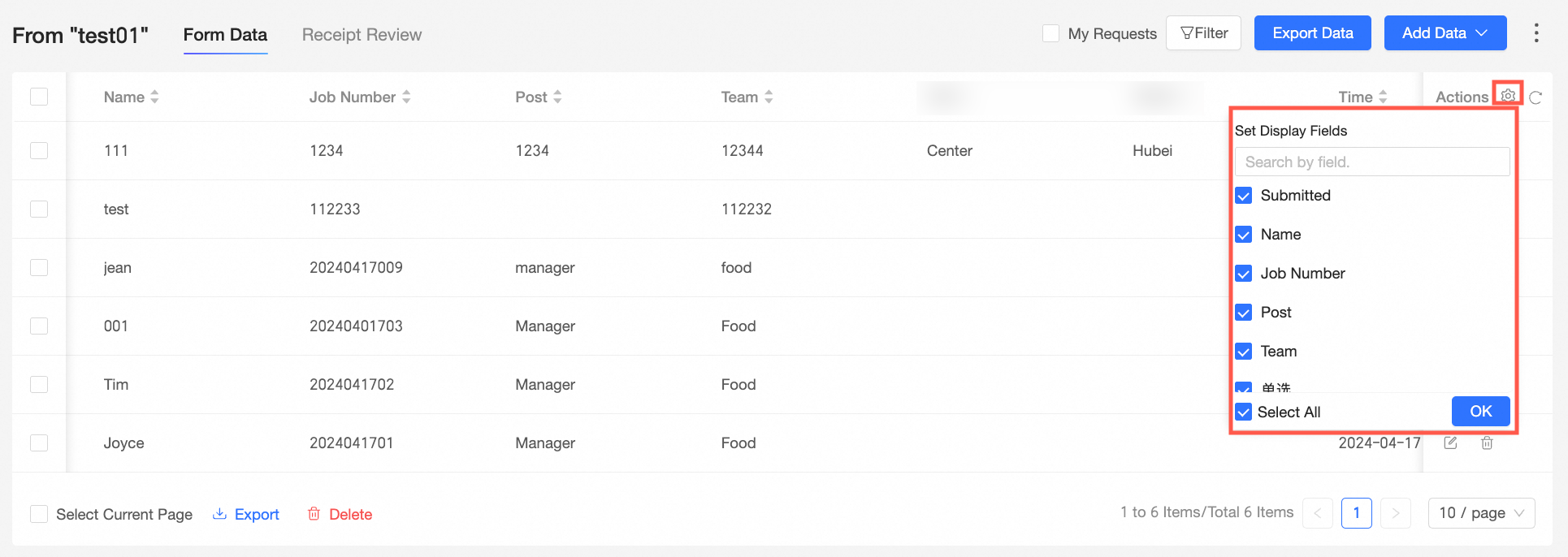Click the Export Data button
This screenshot has height=557, width=1568.
(1313, 32)
